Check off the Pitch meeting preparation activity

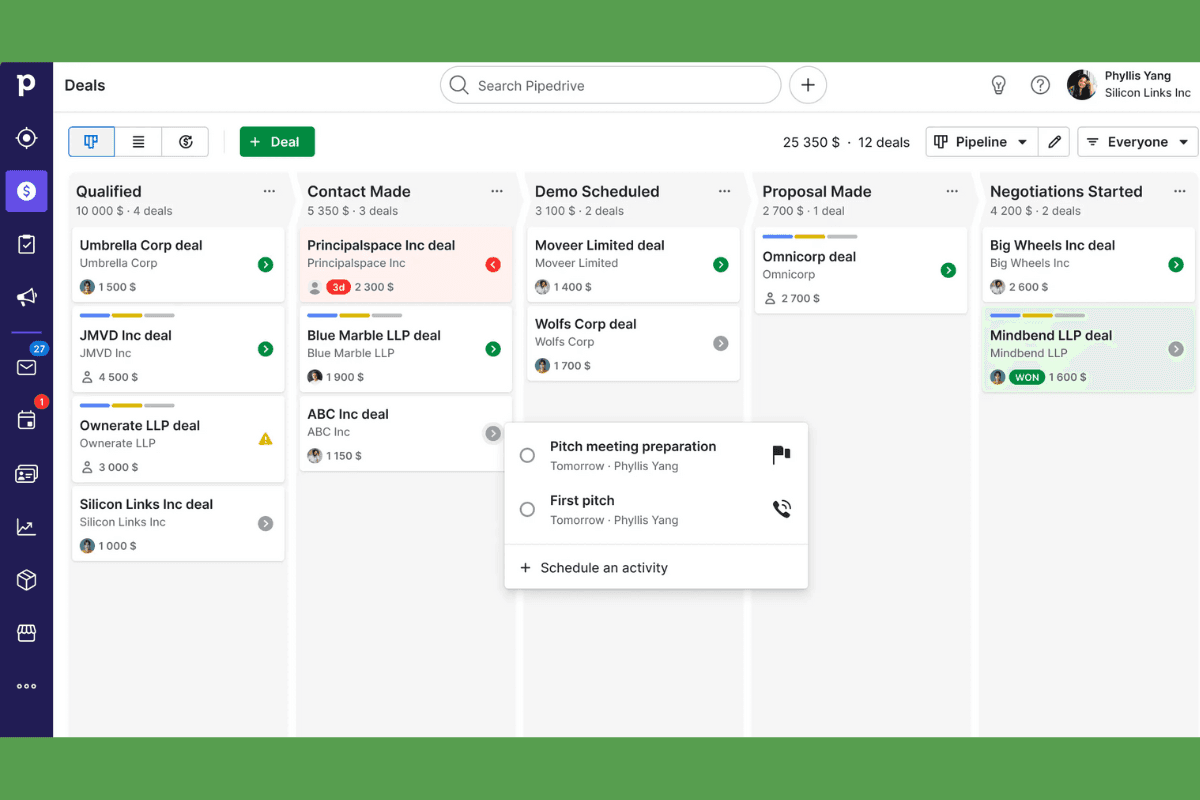point(527,455)
